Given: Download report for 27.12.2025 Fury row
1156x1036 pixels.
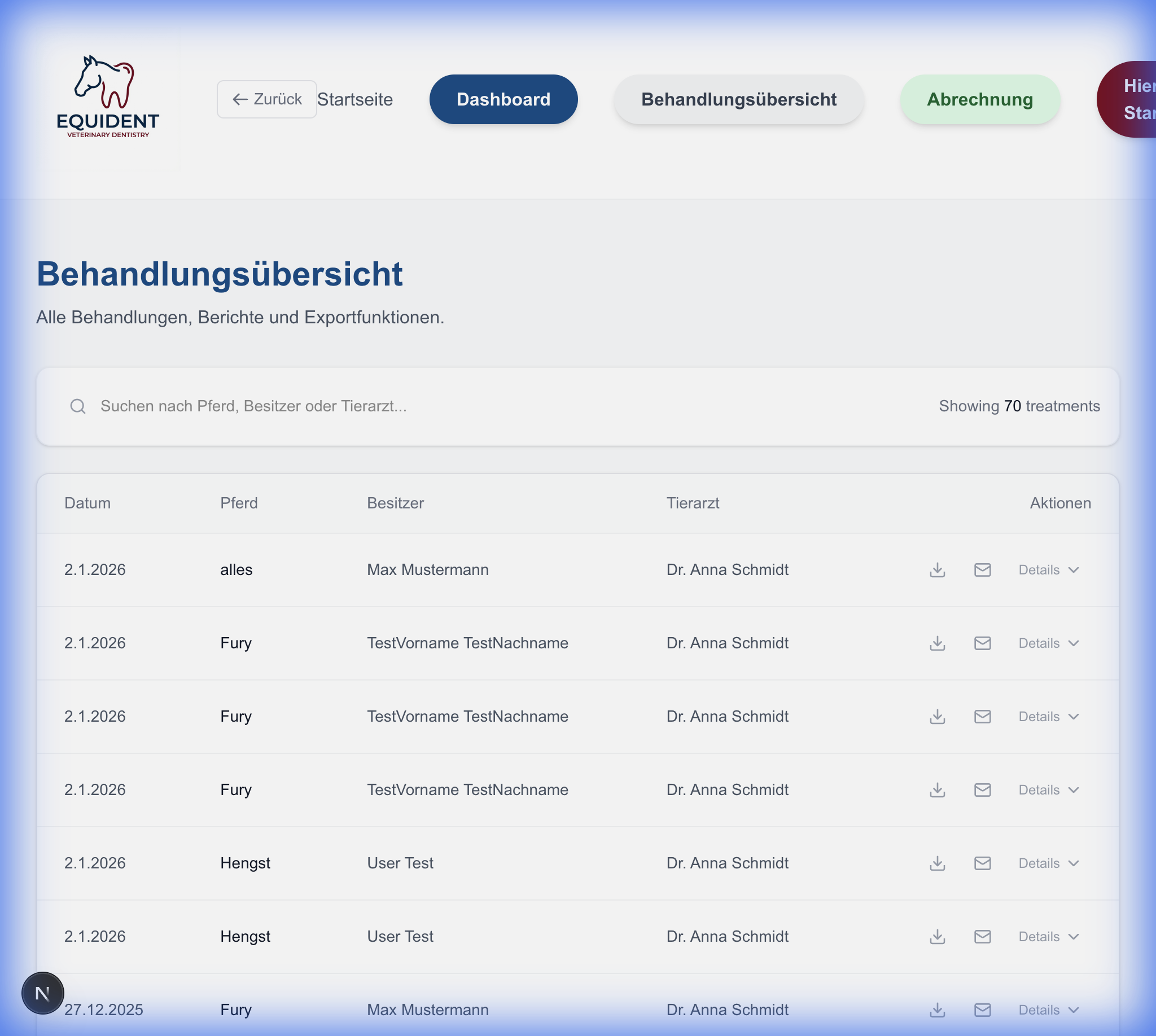Looking at the screenshot, I should pos(938,1010).
